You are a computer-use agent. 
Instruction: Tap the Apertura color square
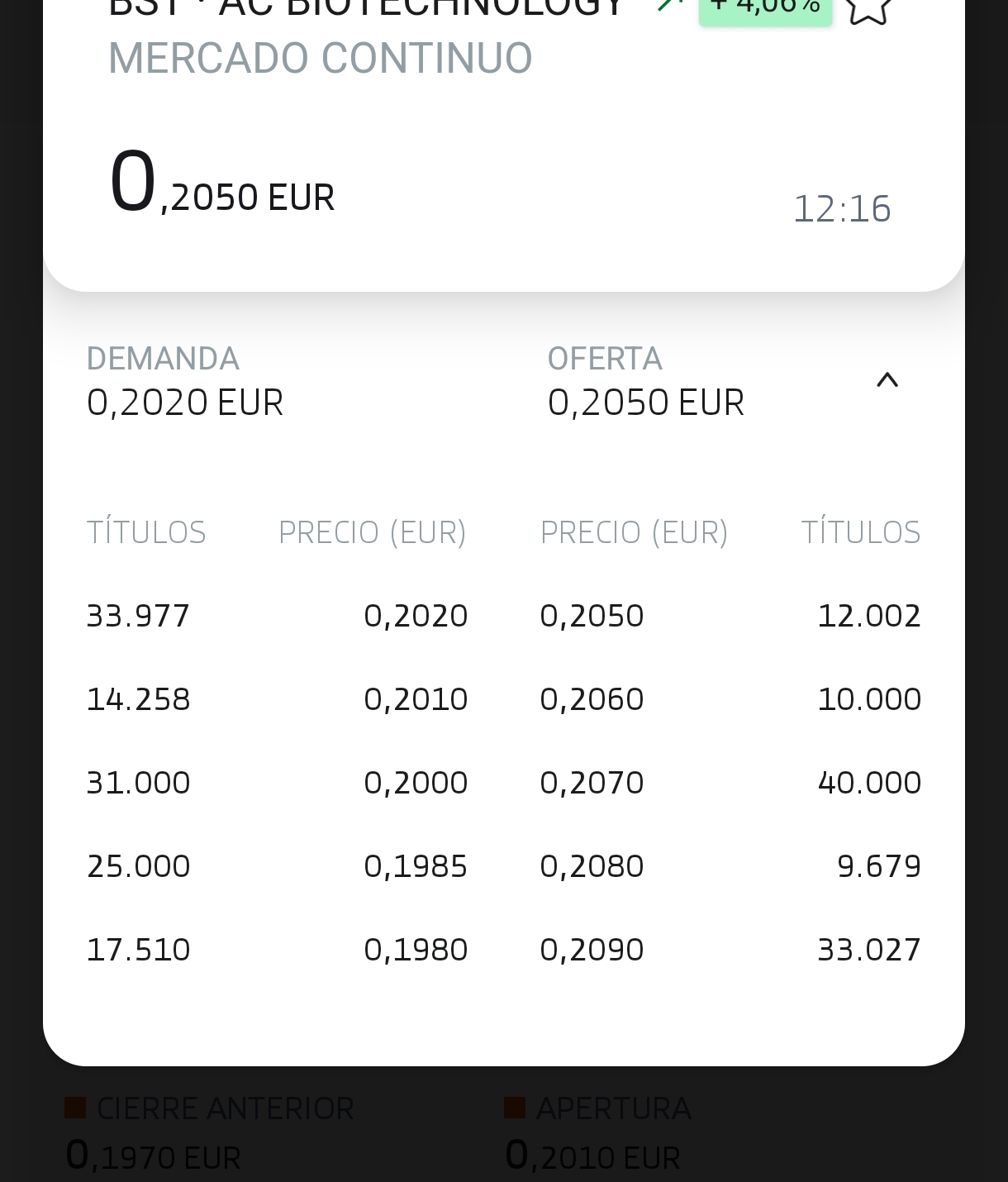click(515, 1108)
